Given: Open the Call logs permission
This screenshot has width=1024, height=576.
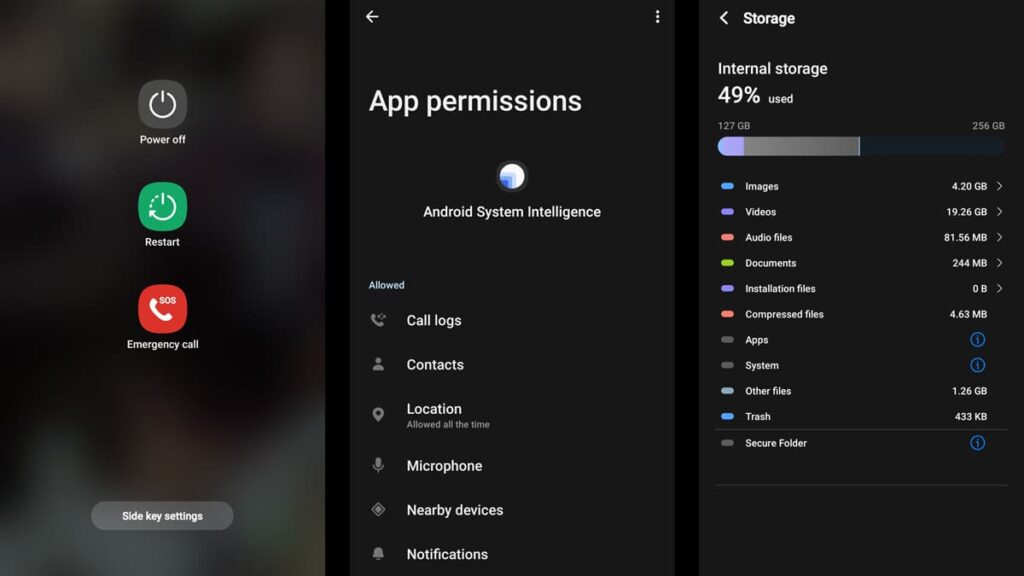Looking at the screenshot, I should coord(434,321).
